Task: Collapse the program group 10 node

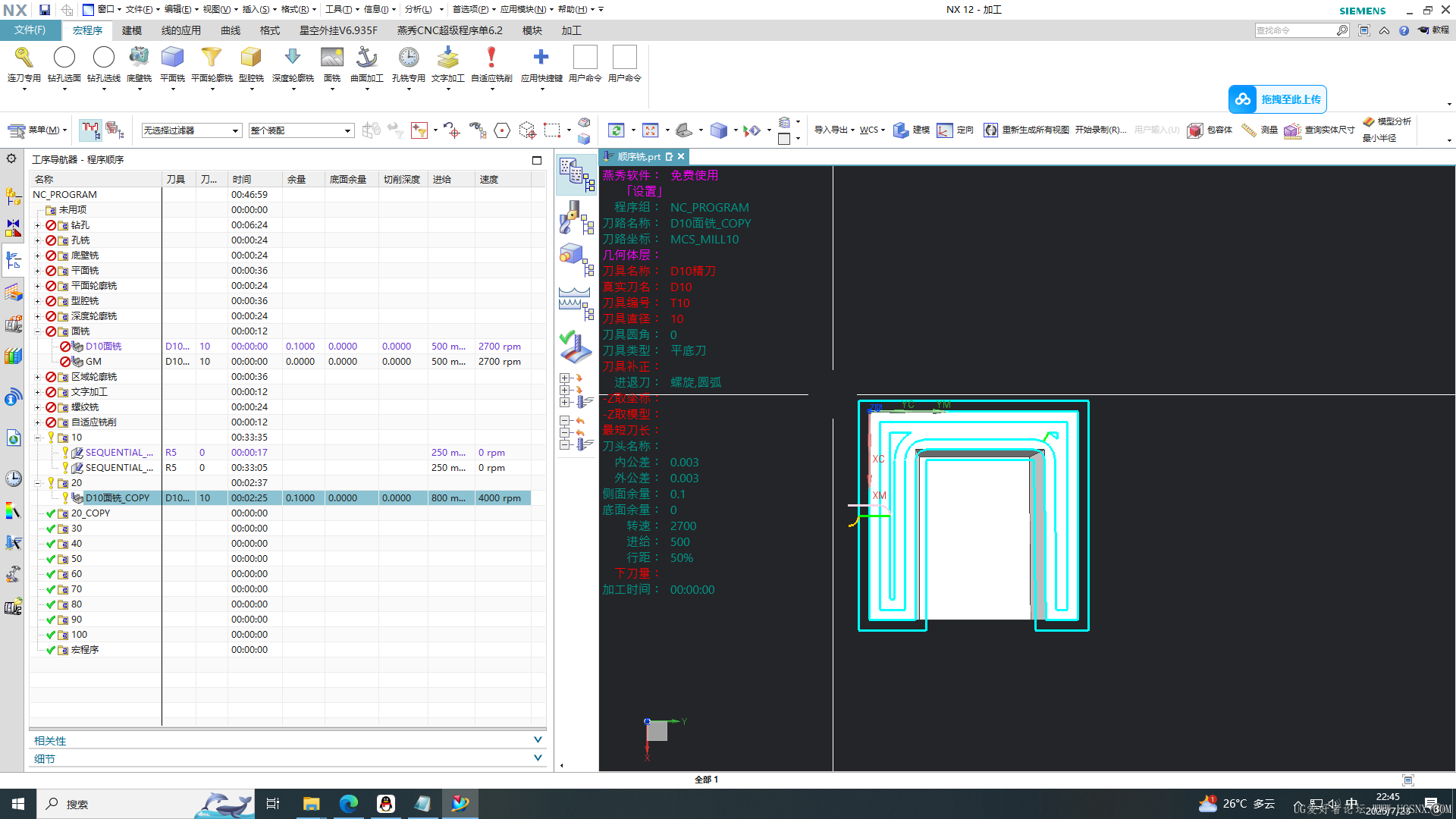Action: click(x=38, y=438)
